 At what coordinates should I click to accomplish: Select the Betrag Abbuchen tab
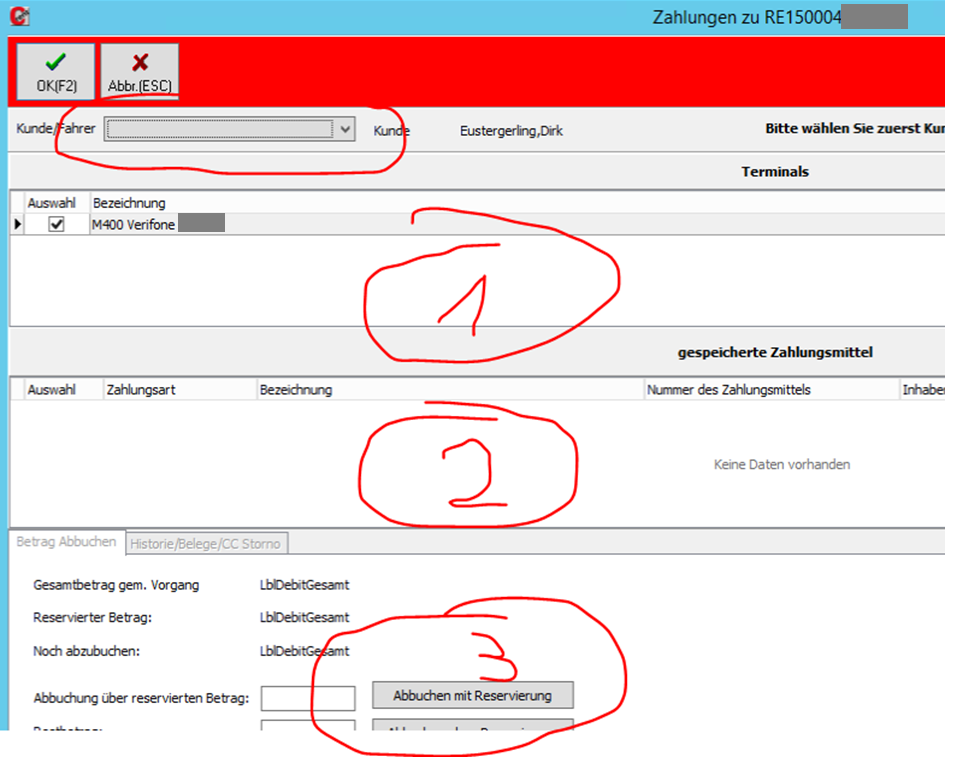pos(66,543)
